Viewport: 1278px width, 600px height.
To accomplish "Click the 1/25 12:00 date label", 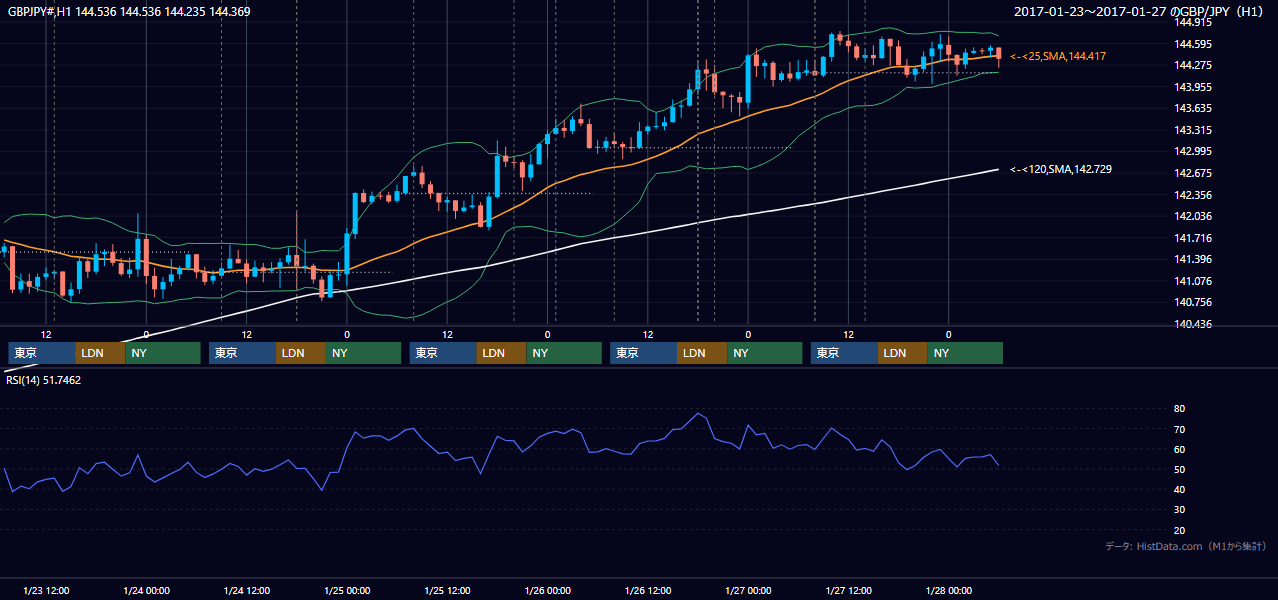I will tap(447, 591).
